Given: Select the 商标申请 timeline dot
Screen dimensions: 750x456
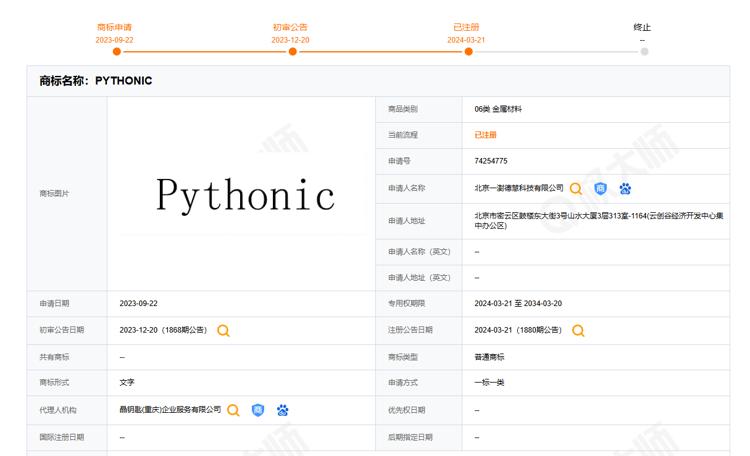Looking at the screenshot, I should click(117, 52).
